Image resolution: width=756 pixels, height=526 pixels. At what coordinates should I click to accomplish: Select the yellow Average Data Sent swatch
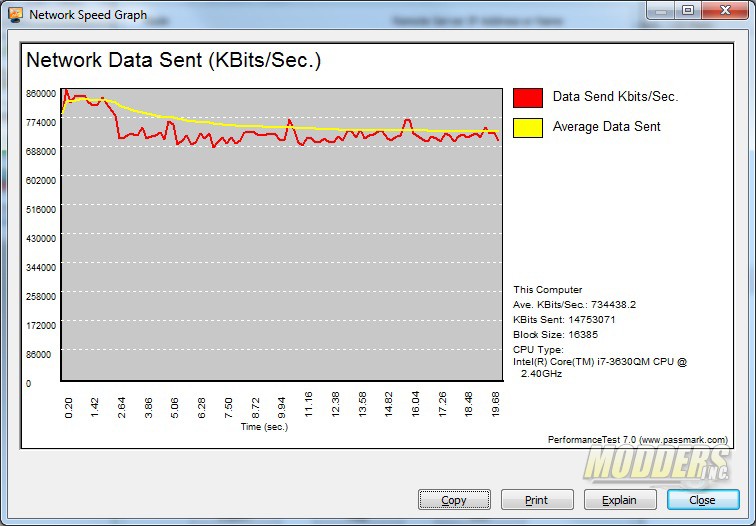click(528, 127)
